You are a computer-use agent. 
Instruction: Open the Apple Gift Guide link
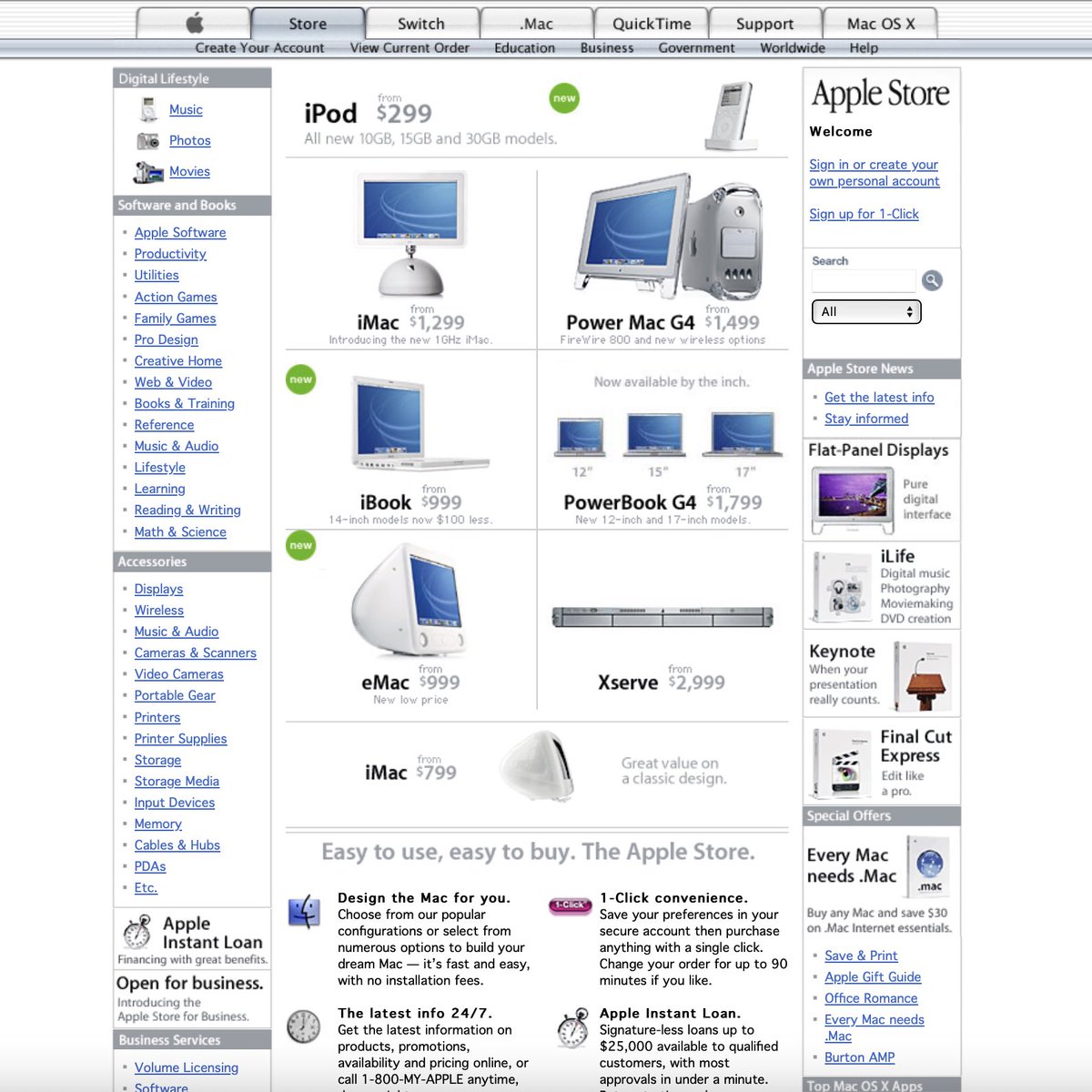[873, 977]
